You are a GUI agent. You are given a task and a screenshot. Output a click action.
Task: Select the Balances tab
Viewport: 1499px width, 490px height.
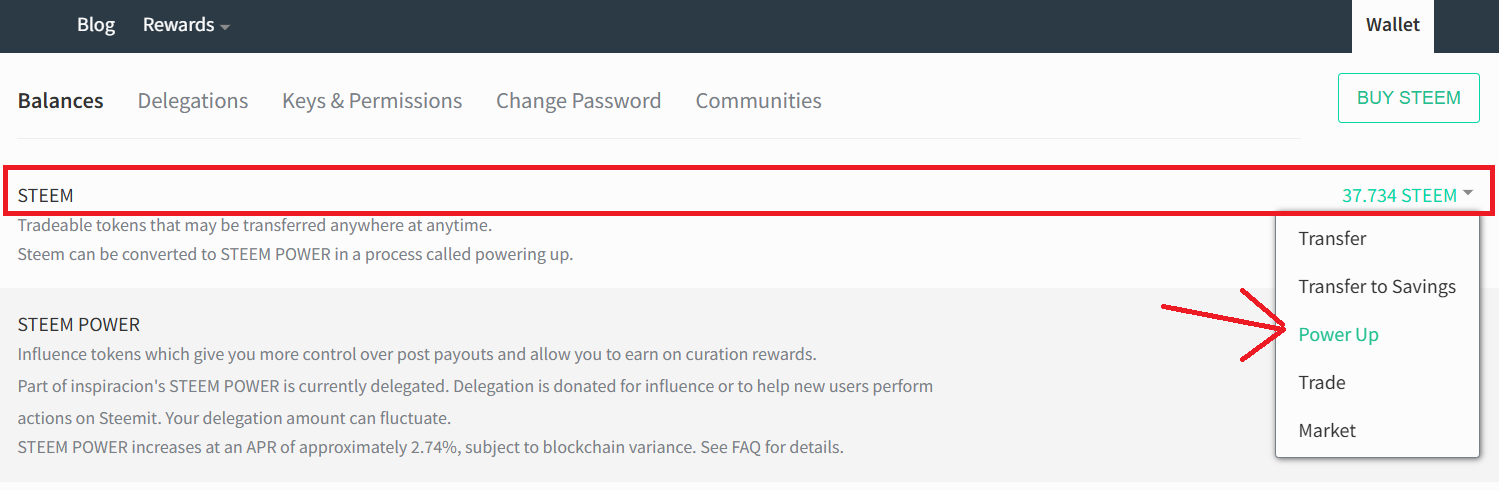tap(61, 101)
